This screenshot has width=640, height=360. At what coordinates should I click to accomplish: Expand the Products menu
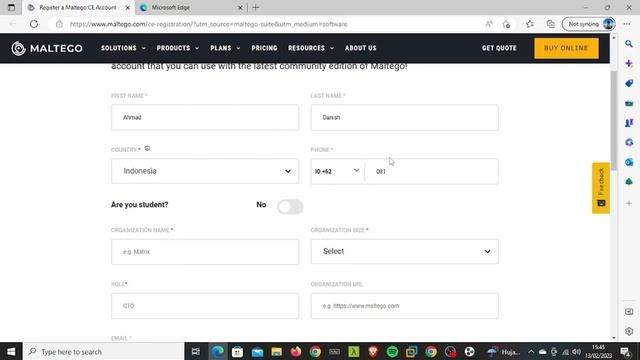tap(178, 48)
